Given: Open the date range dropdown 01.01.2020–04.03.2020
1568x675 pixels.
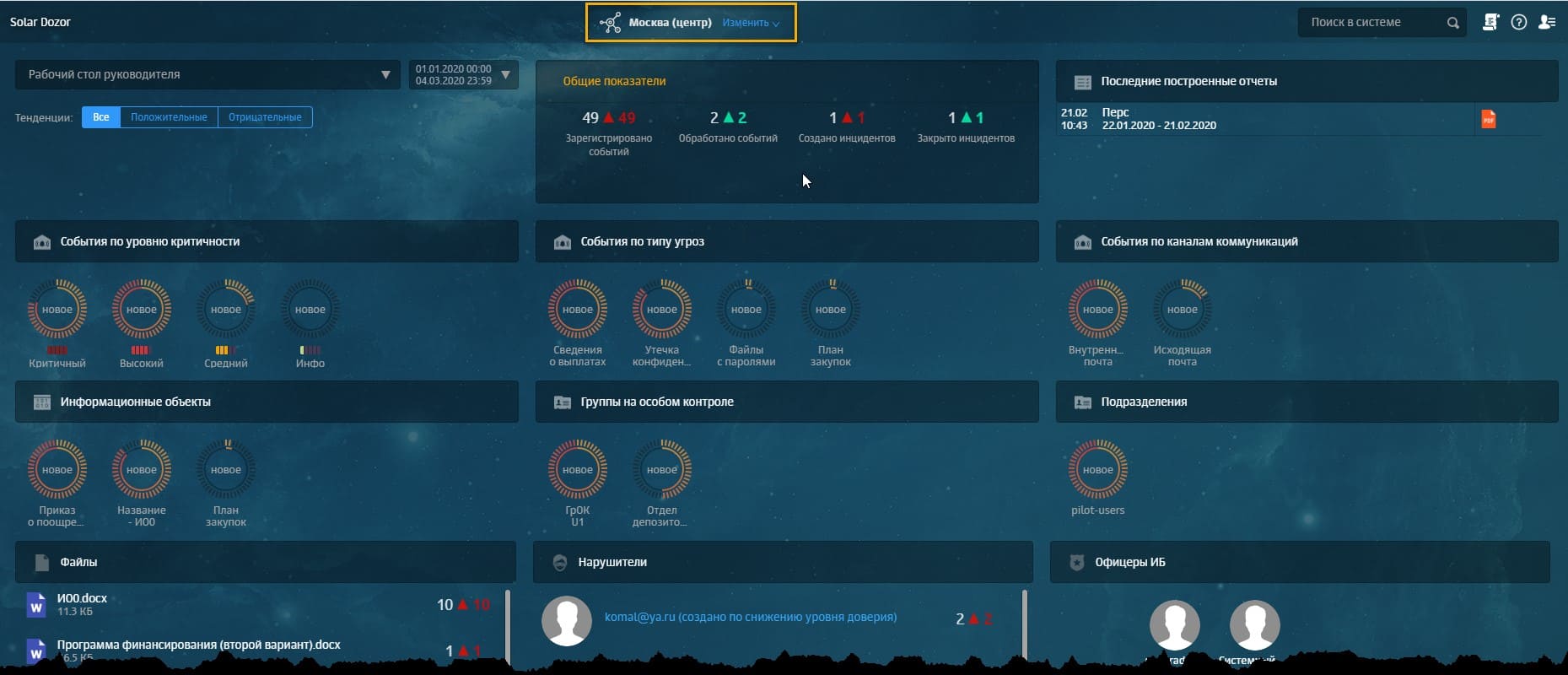Looking at the screenshot, I should pos(463,75).
